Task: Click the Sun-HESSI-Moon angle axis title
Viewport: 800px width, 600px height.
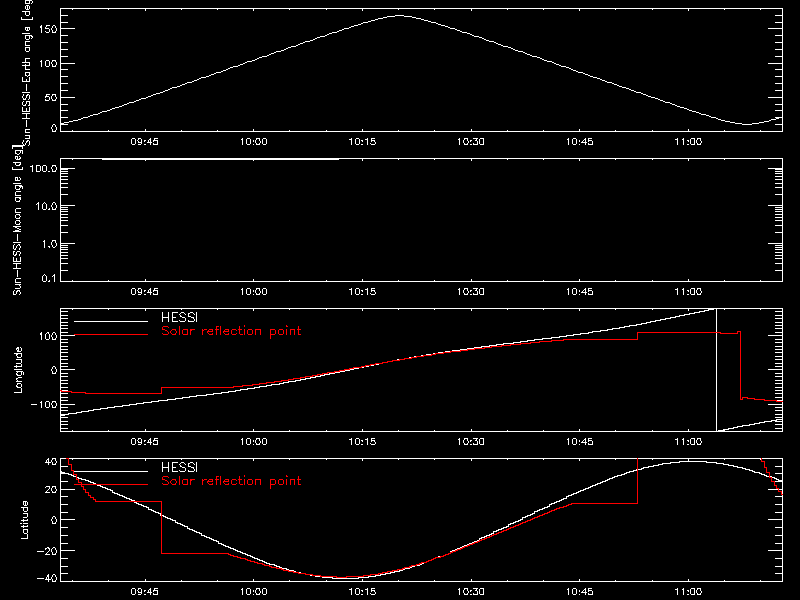Action: [17, 220]
